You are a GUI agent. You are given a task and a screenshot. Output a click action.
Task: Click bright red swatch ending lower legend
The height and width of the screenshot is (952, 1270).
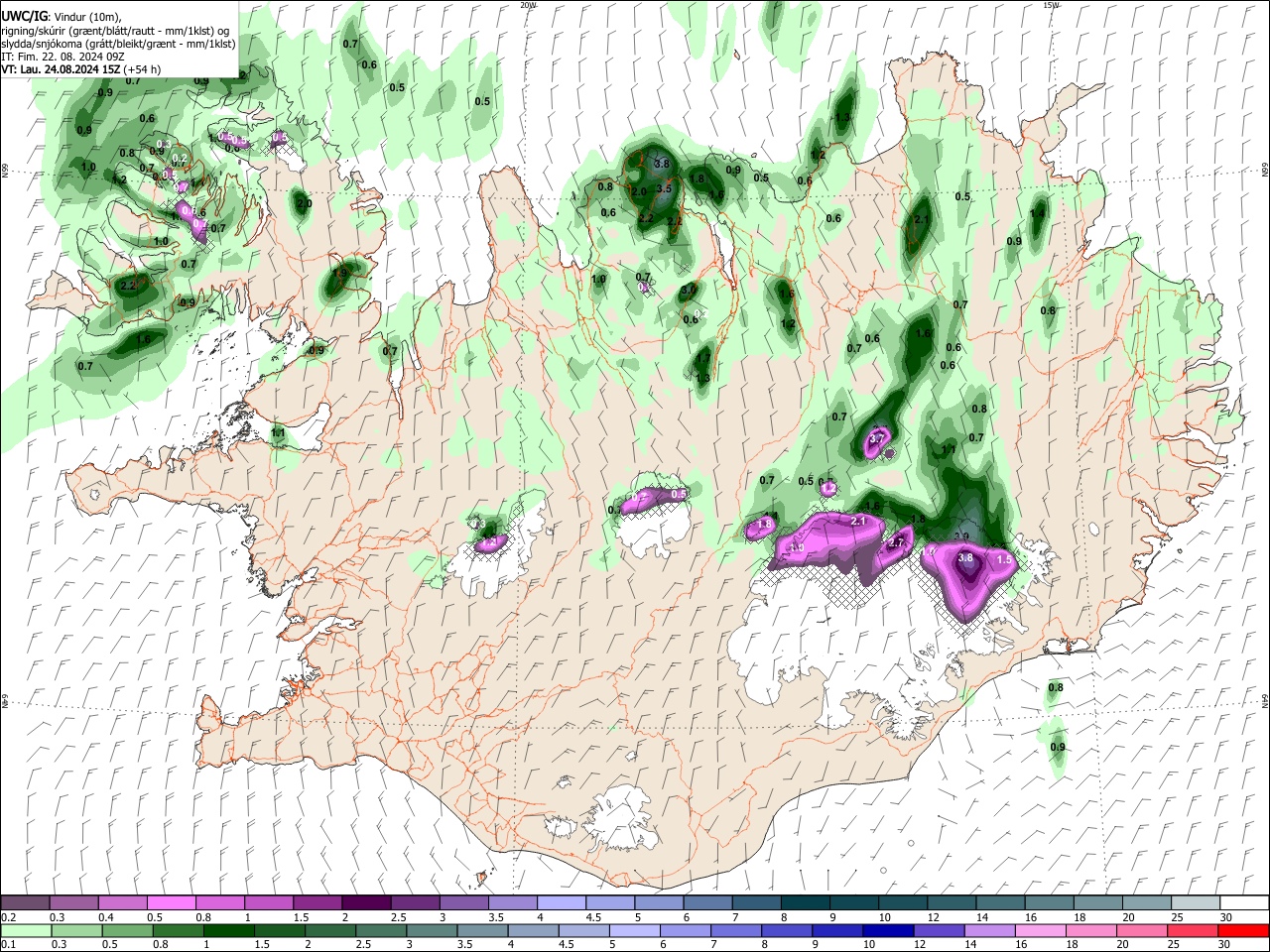[1242, 930]
